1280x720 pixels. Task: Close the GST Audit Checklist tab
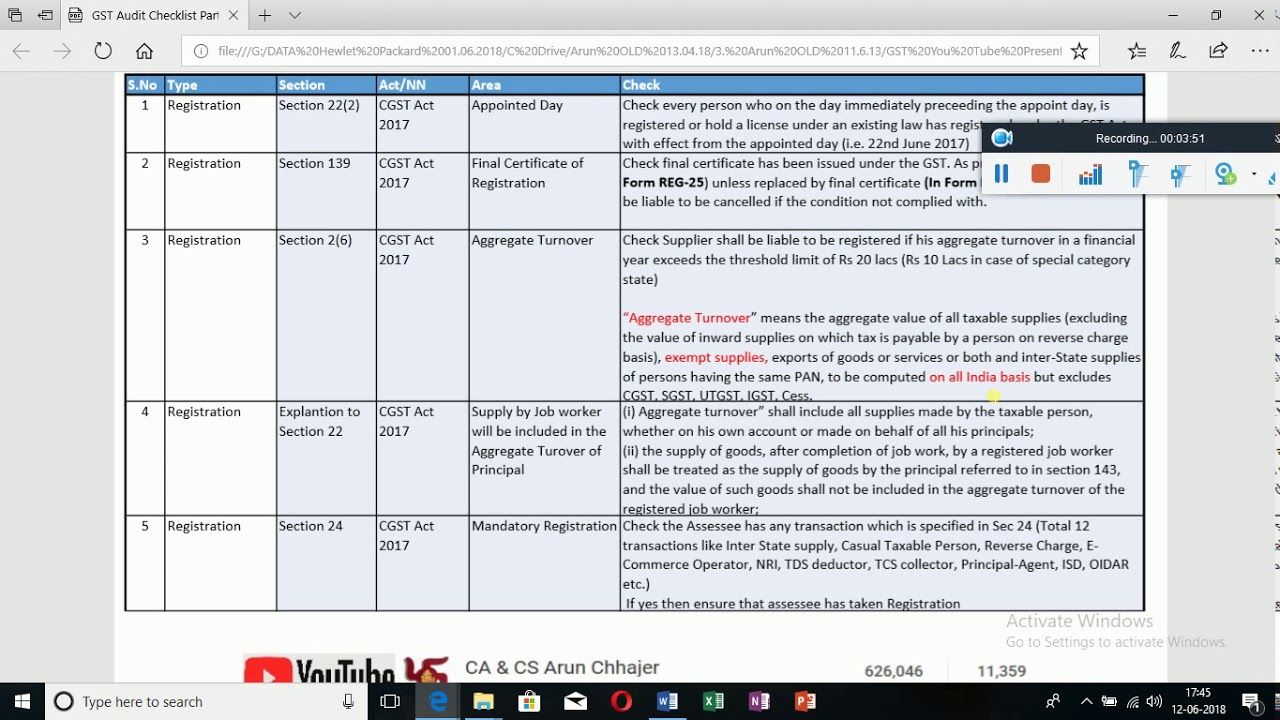[234, 16]
